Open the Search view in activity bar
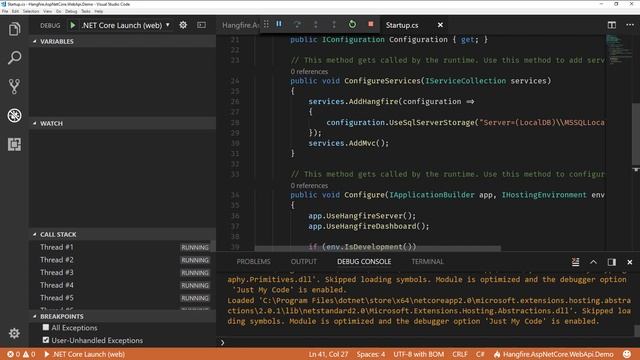 click(x=14, y=58)
